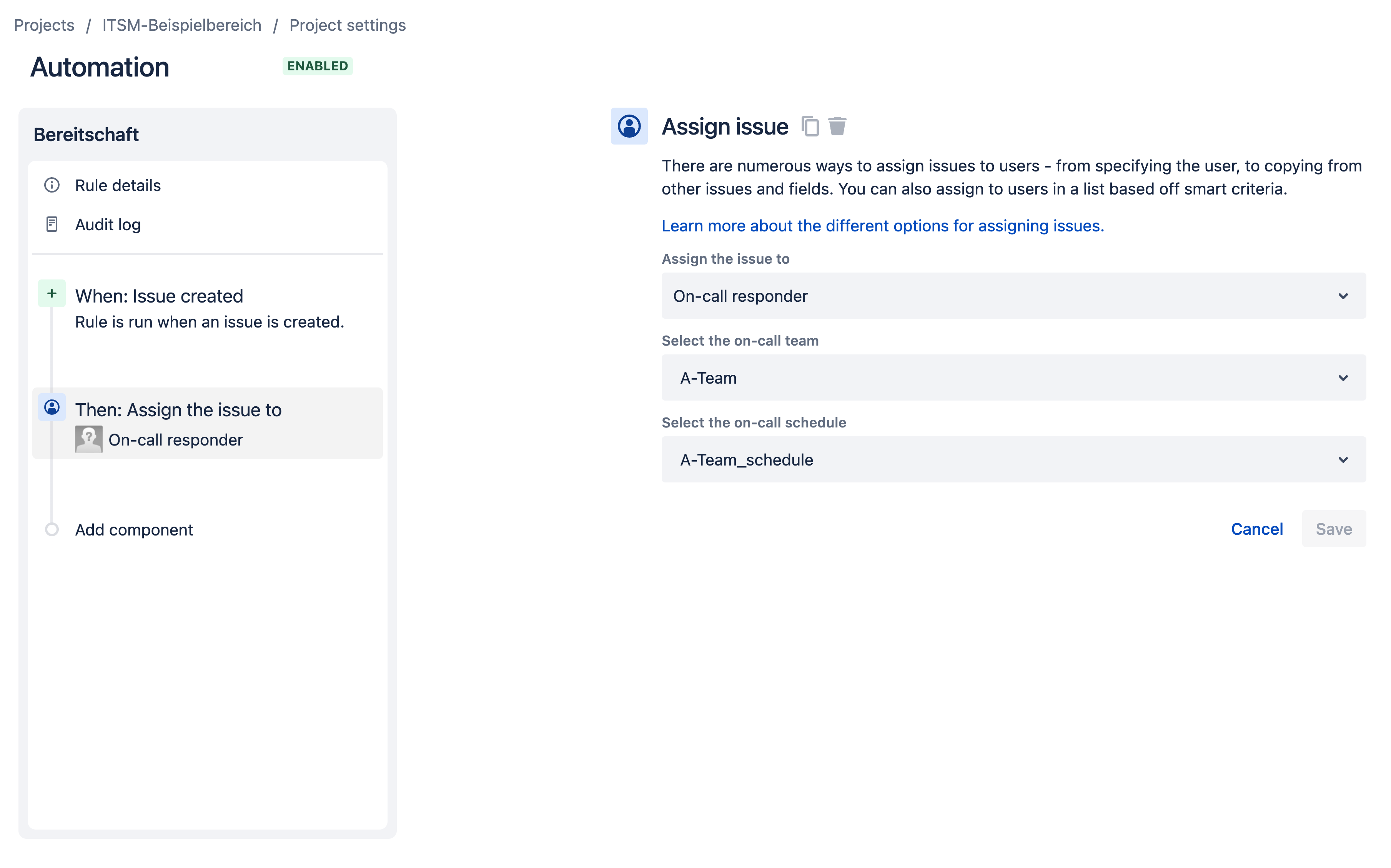This screenshot has width=1391, height=868.
Task: Go to Projects breadcrumb
Action: [44, 25]
